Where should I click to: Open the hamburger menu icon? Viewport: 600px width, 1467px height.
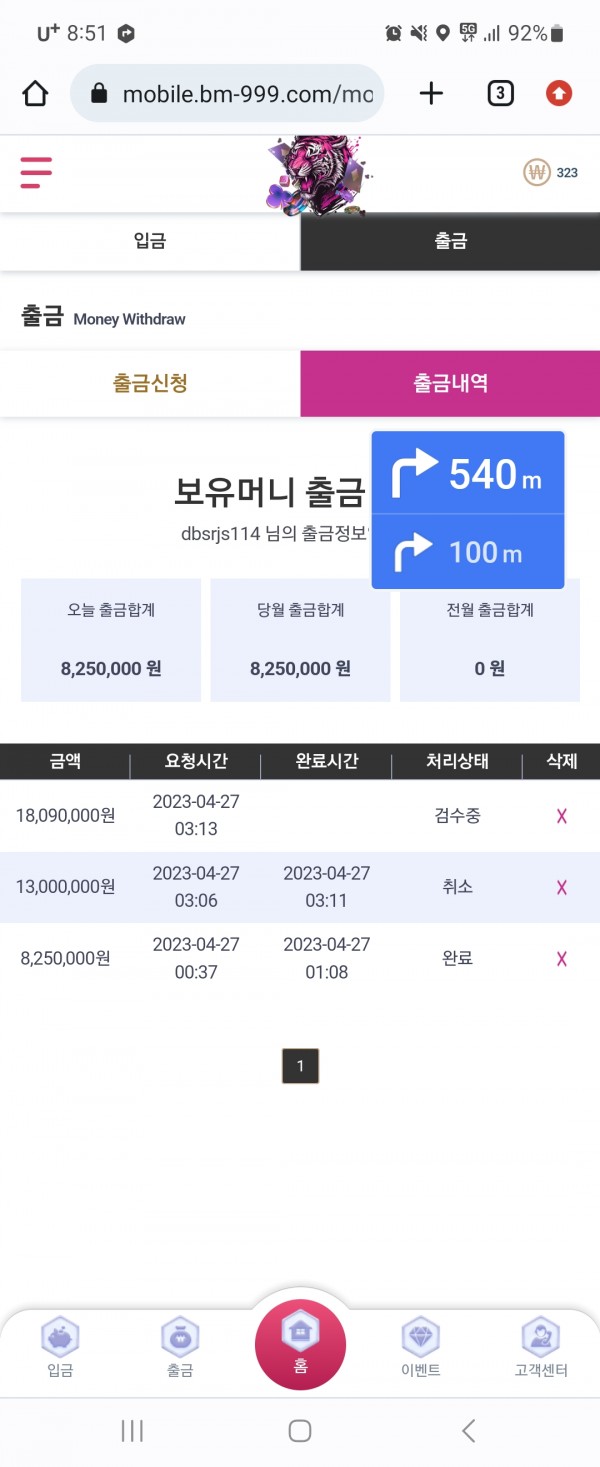(x=36, y=173)
